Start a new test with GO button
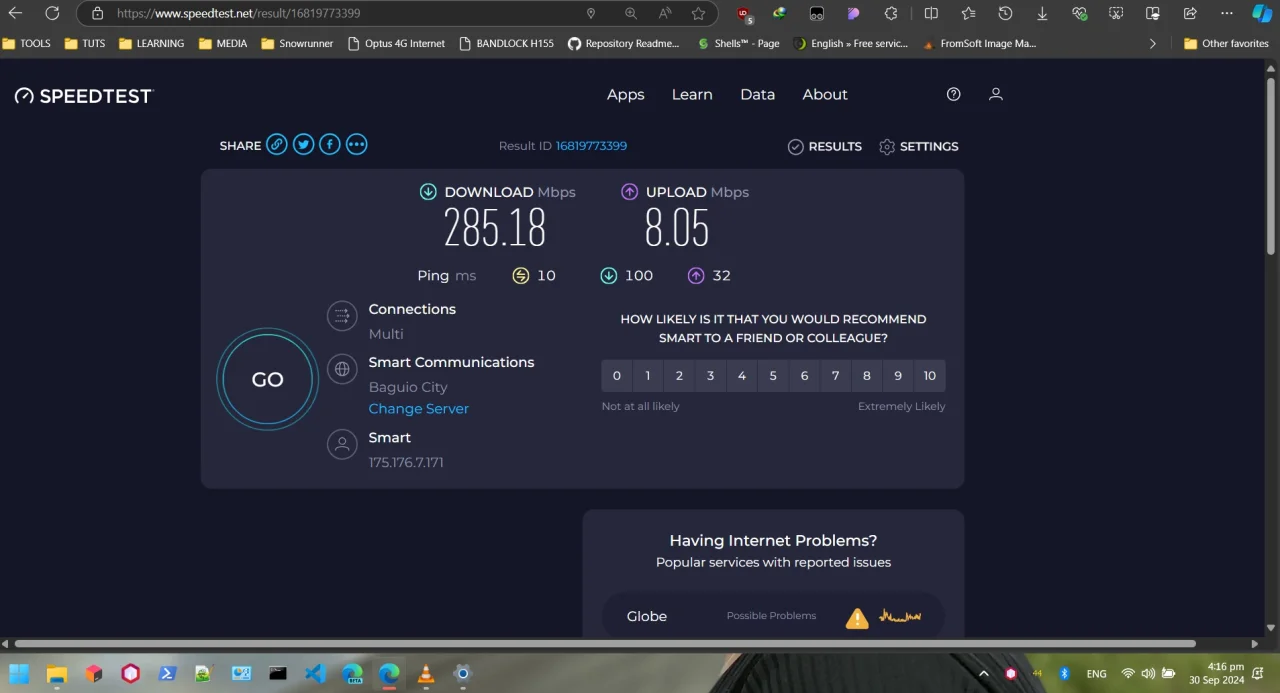This screenshot has width=1280, height=693. pos(267,380)
